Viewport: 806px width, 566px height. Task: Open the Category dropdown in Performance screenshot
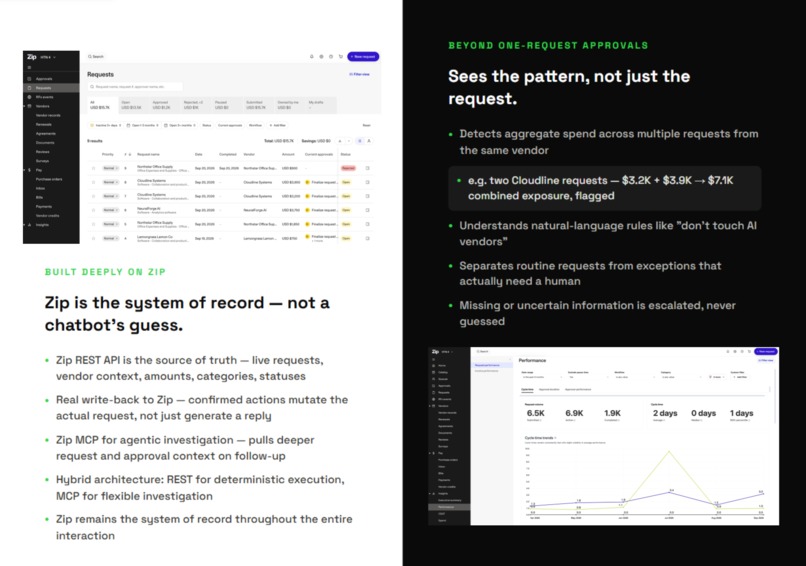(x=680, y=377)
